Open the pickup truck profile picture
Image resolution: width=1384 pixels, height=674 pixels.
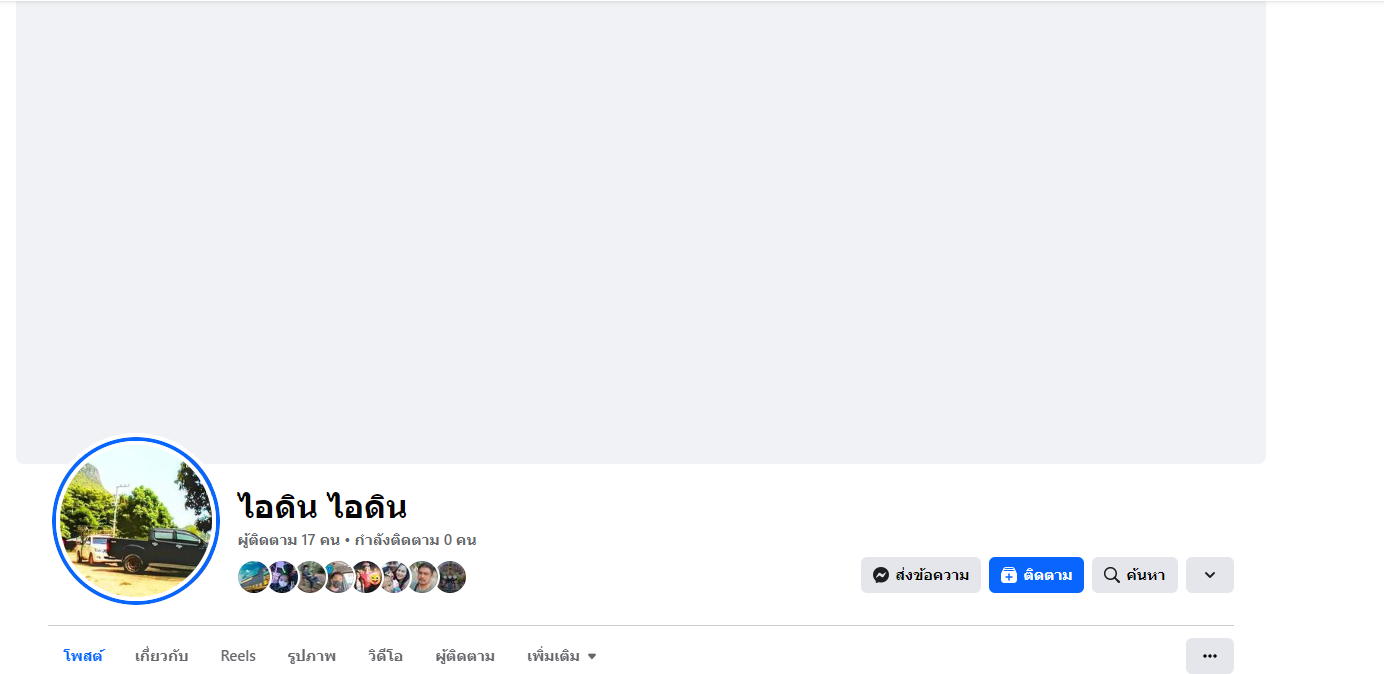135,521
